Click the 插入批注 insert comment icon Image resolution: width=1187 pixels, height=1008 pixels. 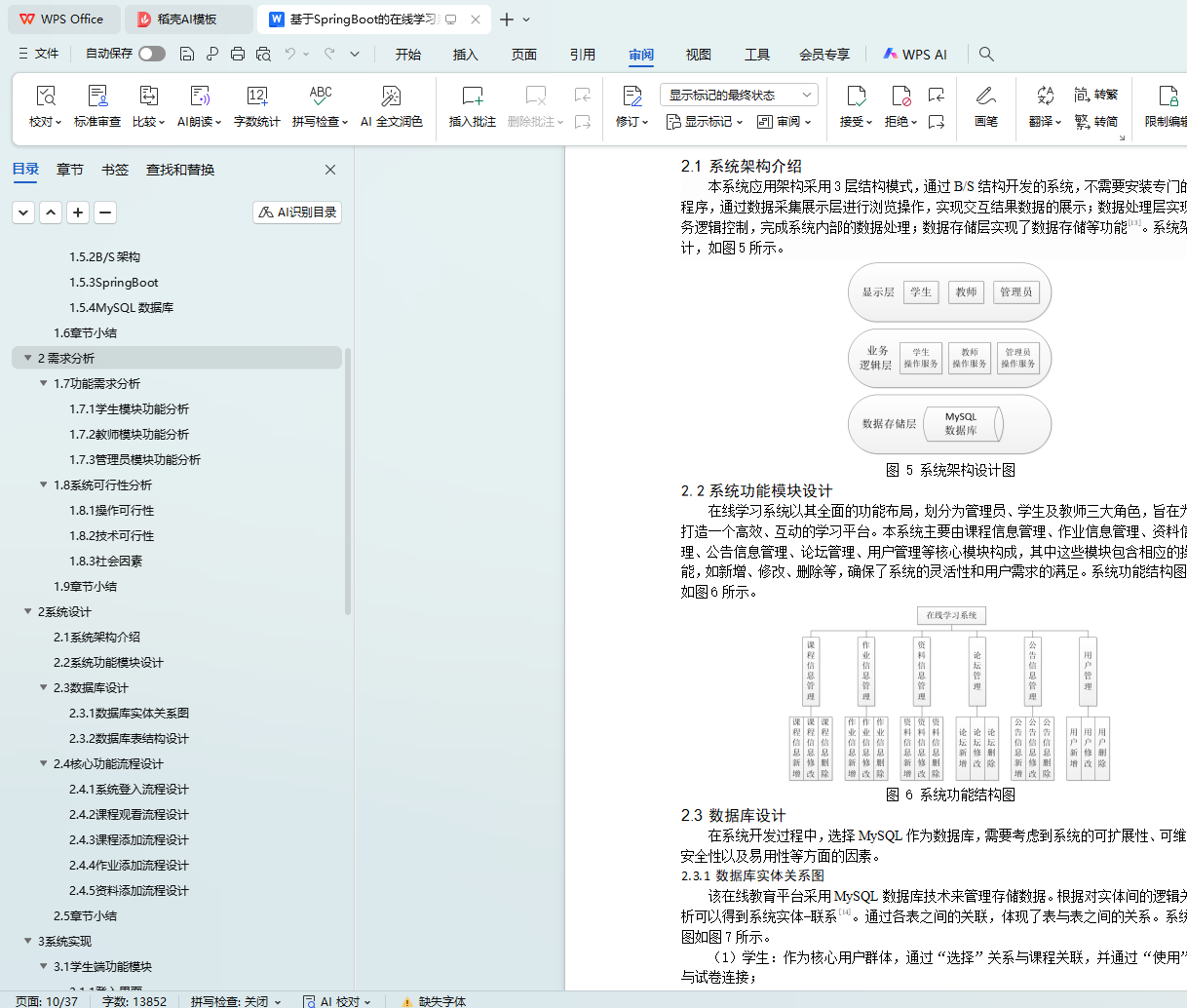pos(473,97)
